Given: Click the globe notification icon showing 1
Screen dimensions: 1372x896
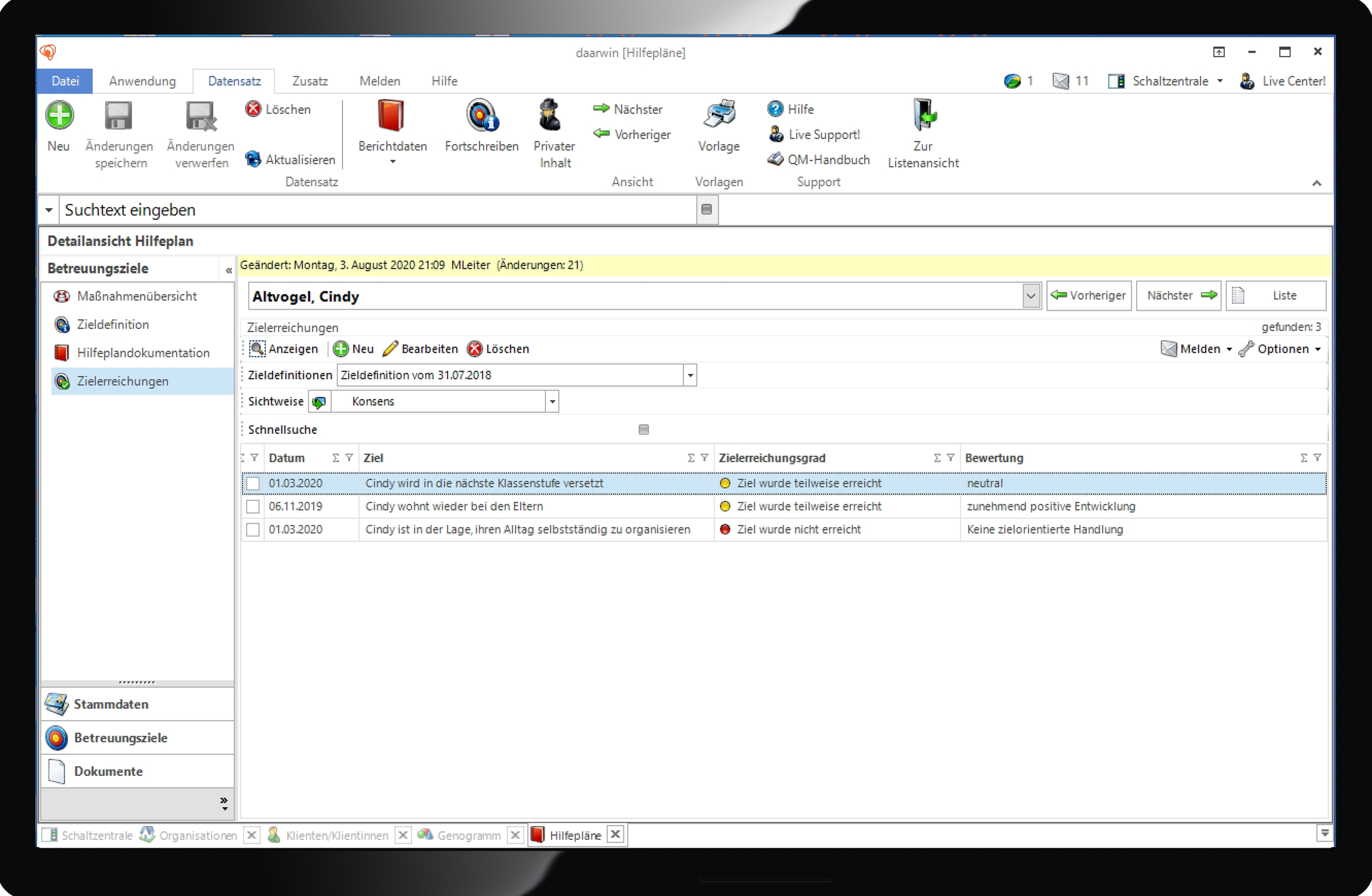Looking at the screenshot, I should click(x=1012, y=81).
